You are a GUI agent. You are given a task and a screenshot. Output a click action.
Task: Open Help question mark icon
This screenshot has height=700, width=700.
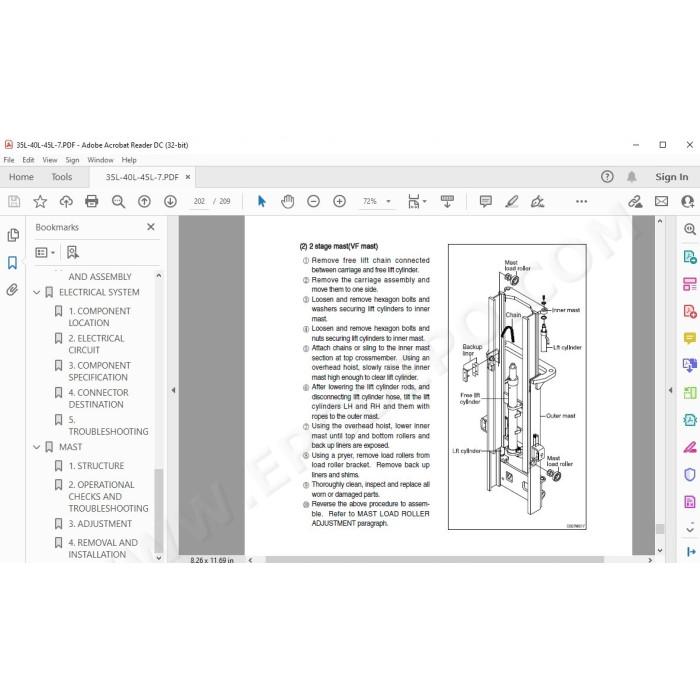pyautogui.click(x=607, y=177)
